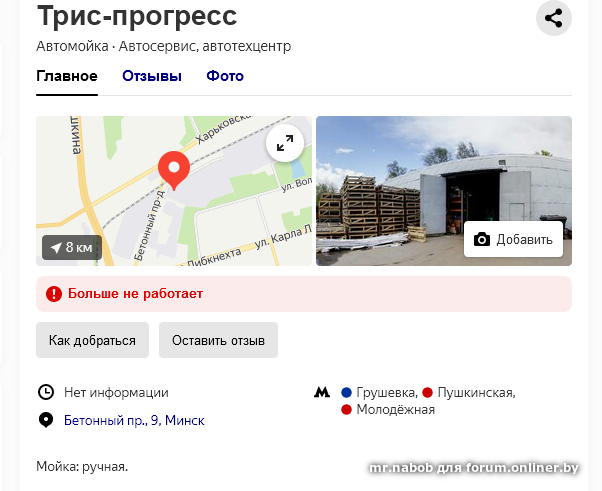
Task: Expand the map to fullscreen
Action: click(x=285, y=143)
